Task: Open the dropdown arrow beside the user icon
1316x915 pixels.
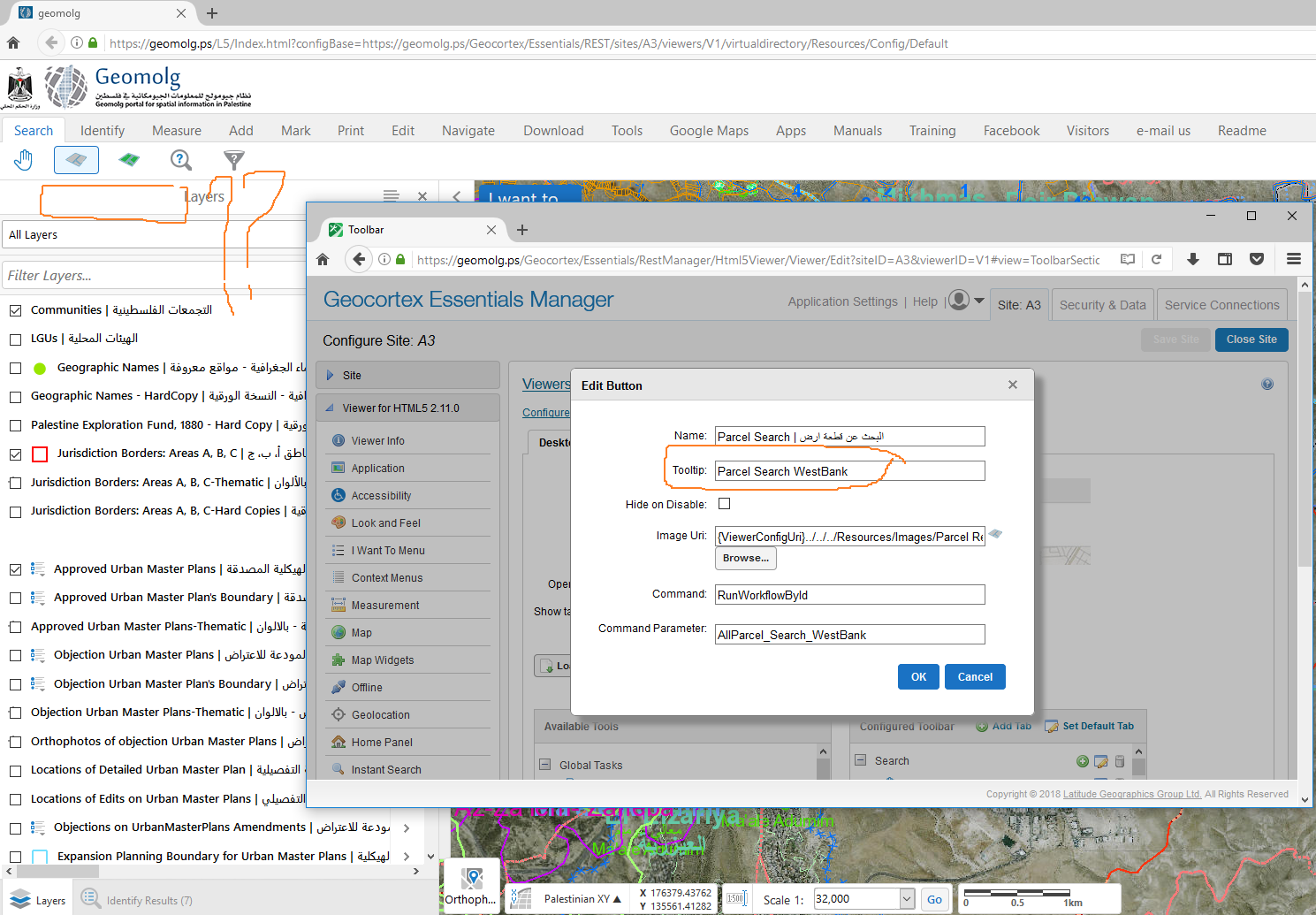Action: click(979, 301)
